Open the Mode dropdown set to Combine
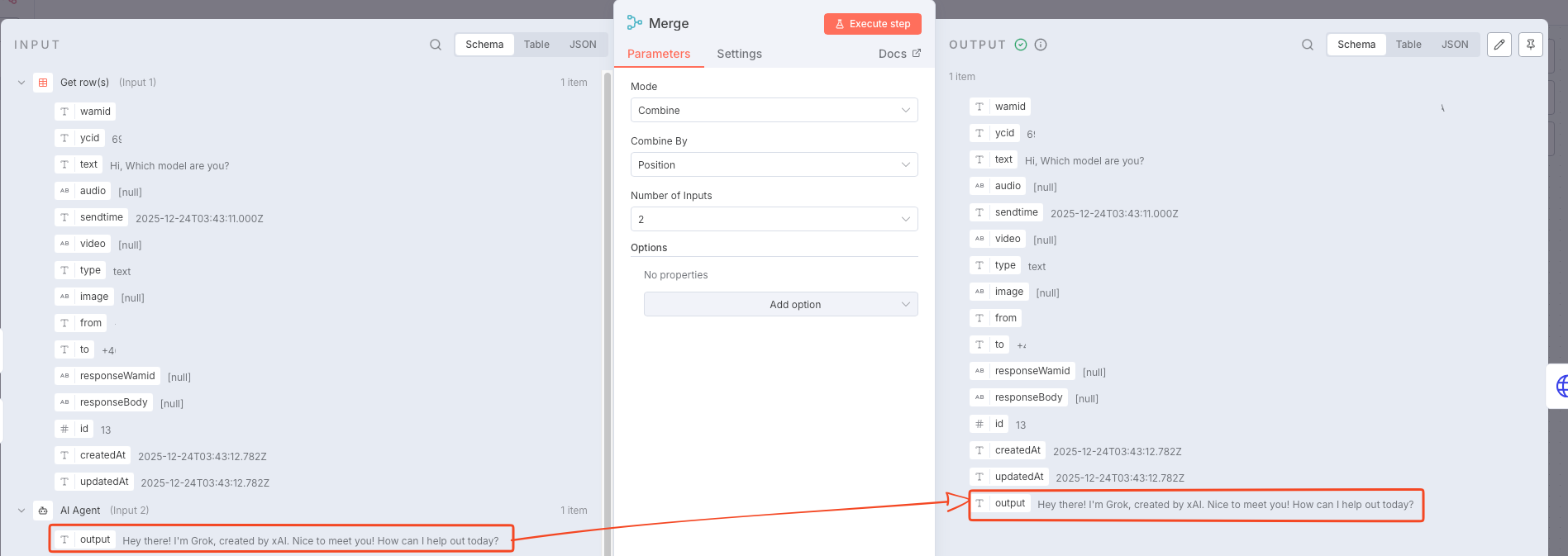The height and width of the screenshot is (556, 1568). tap(774, 111)
